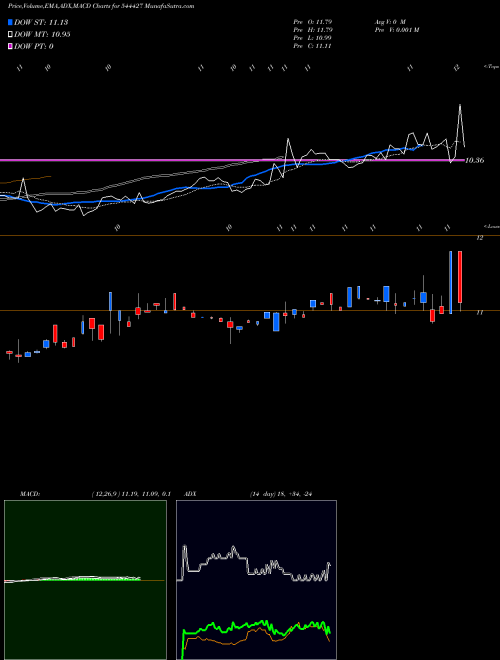Click the 'Pre H: 11.79' high value
500x660 pixels.
313,30
